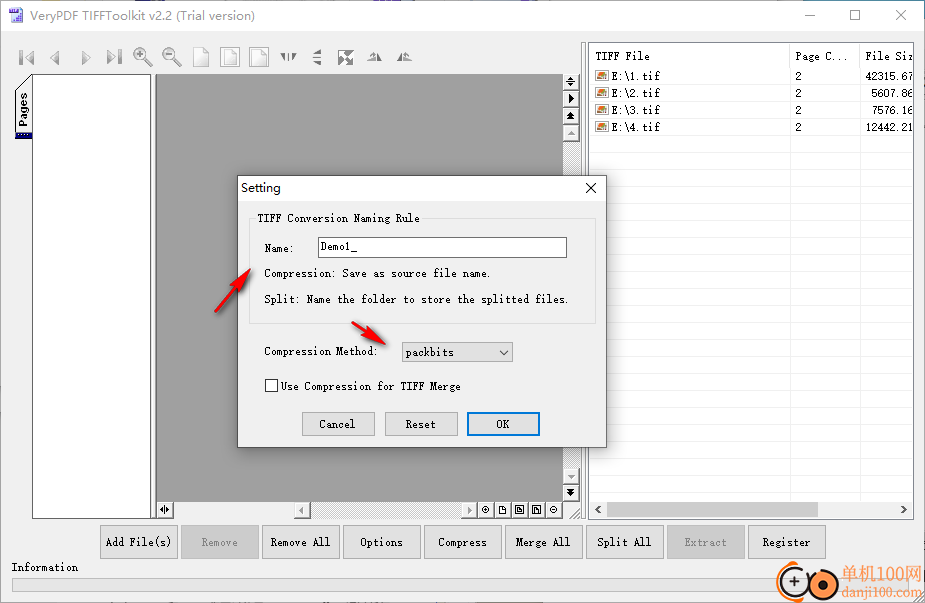The height and width of the screenshot is (603, 925).
Task: Click Reset in the Setting dialog
Action: (421, 424)
